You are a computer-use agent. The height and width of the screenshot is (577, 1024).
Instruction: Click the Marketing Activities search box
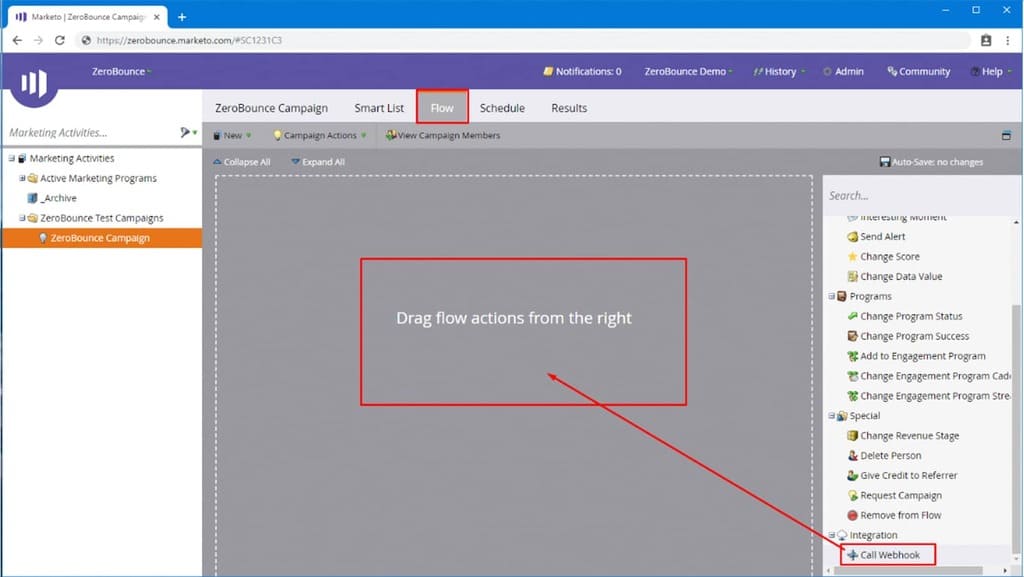pos(91,133)
